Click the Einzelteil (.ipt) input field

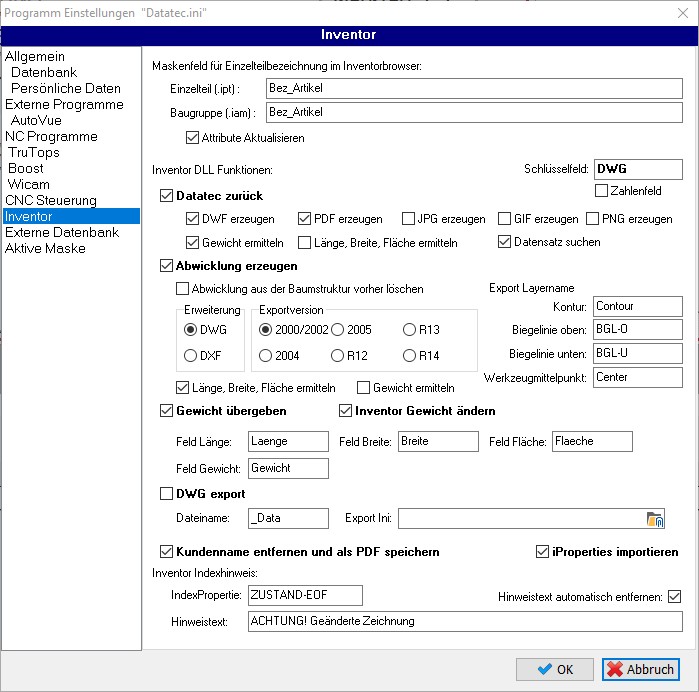point(474,88)
